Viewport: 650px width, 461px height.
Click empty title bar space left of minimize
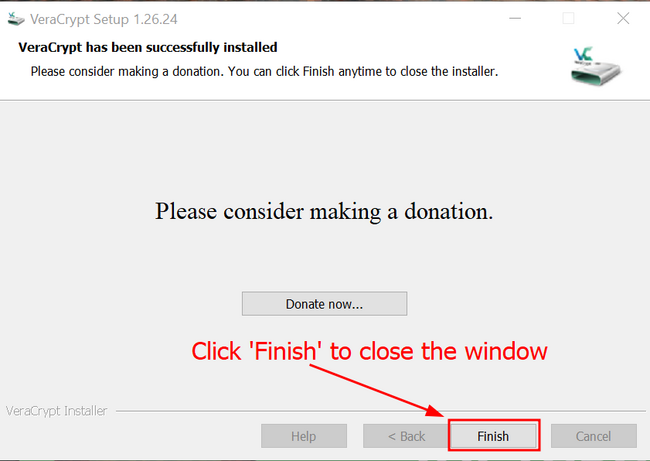[x=340, y=19]
